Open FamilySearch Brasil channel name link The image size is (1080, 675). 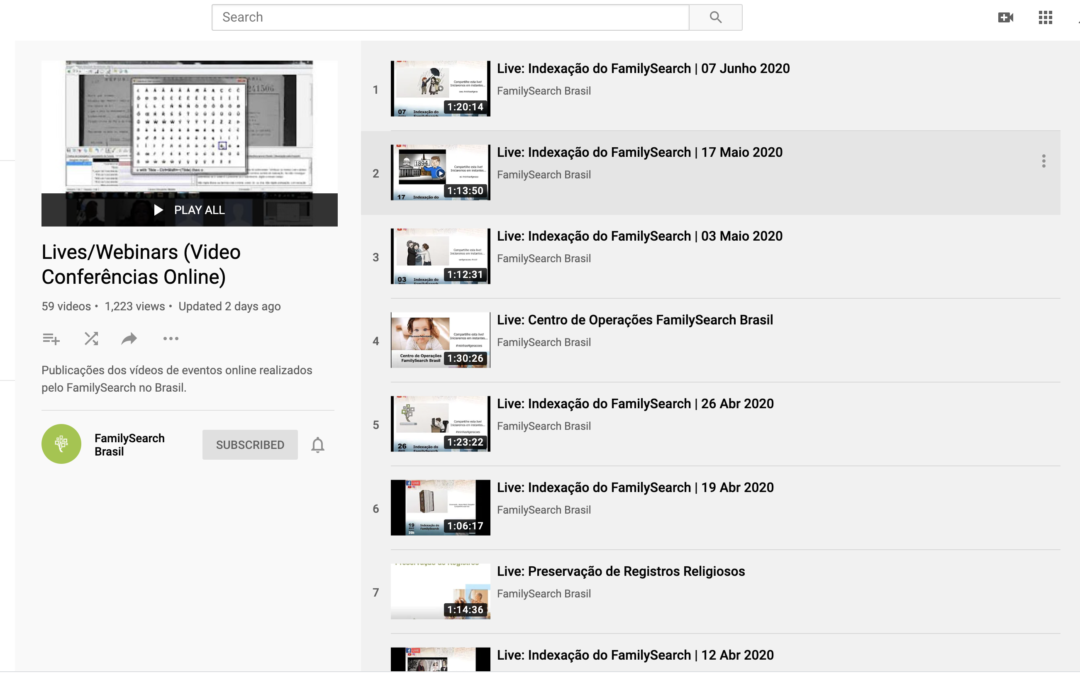pyautogui.click(x=129, y=445)
